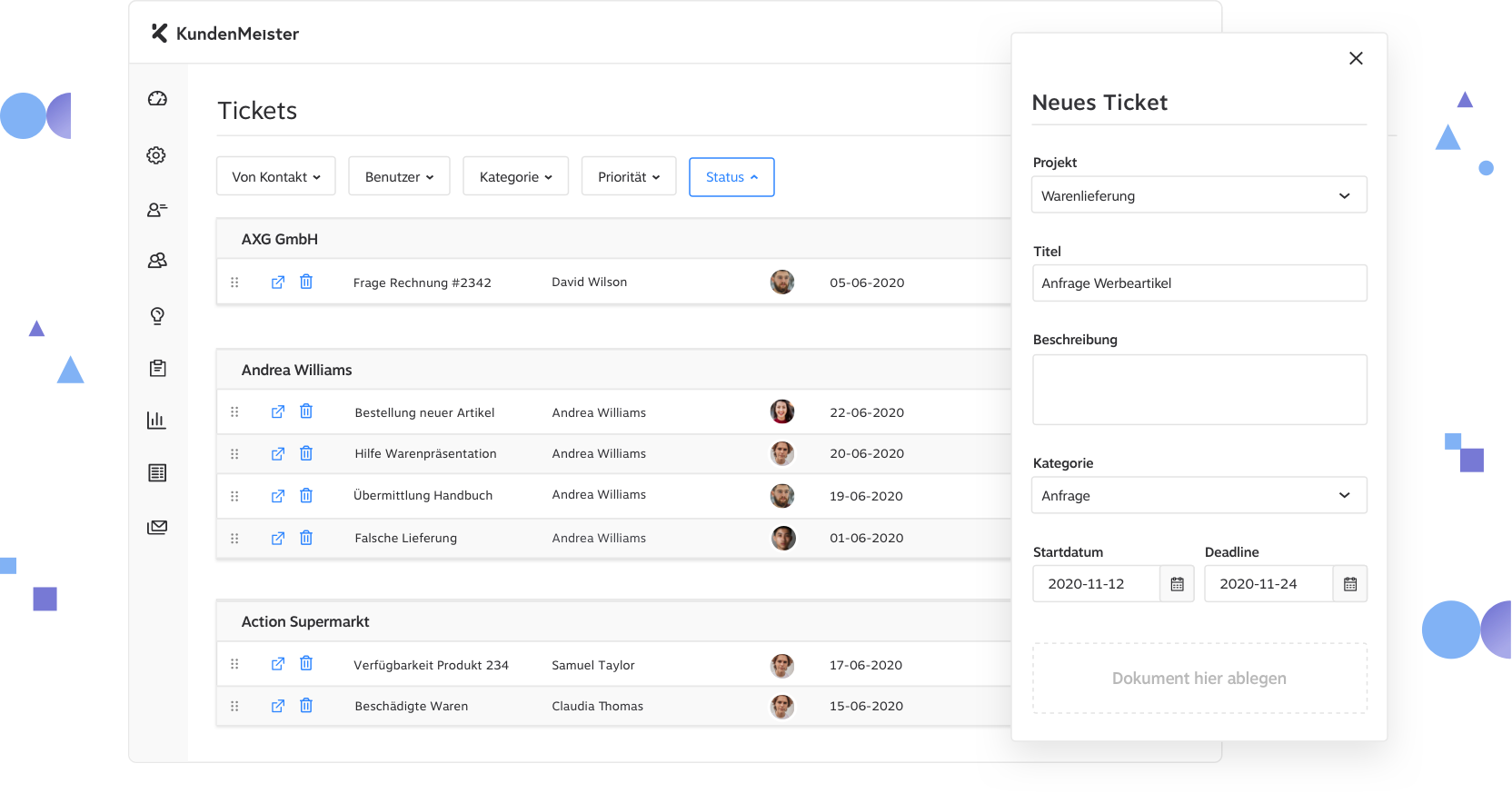Viewport: 1512px width, 793px height.
Task: Collapse the Status filter dropdown
Action: coord(731,177)
